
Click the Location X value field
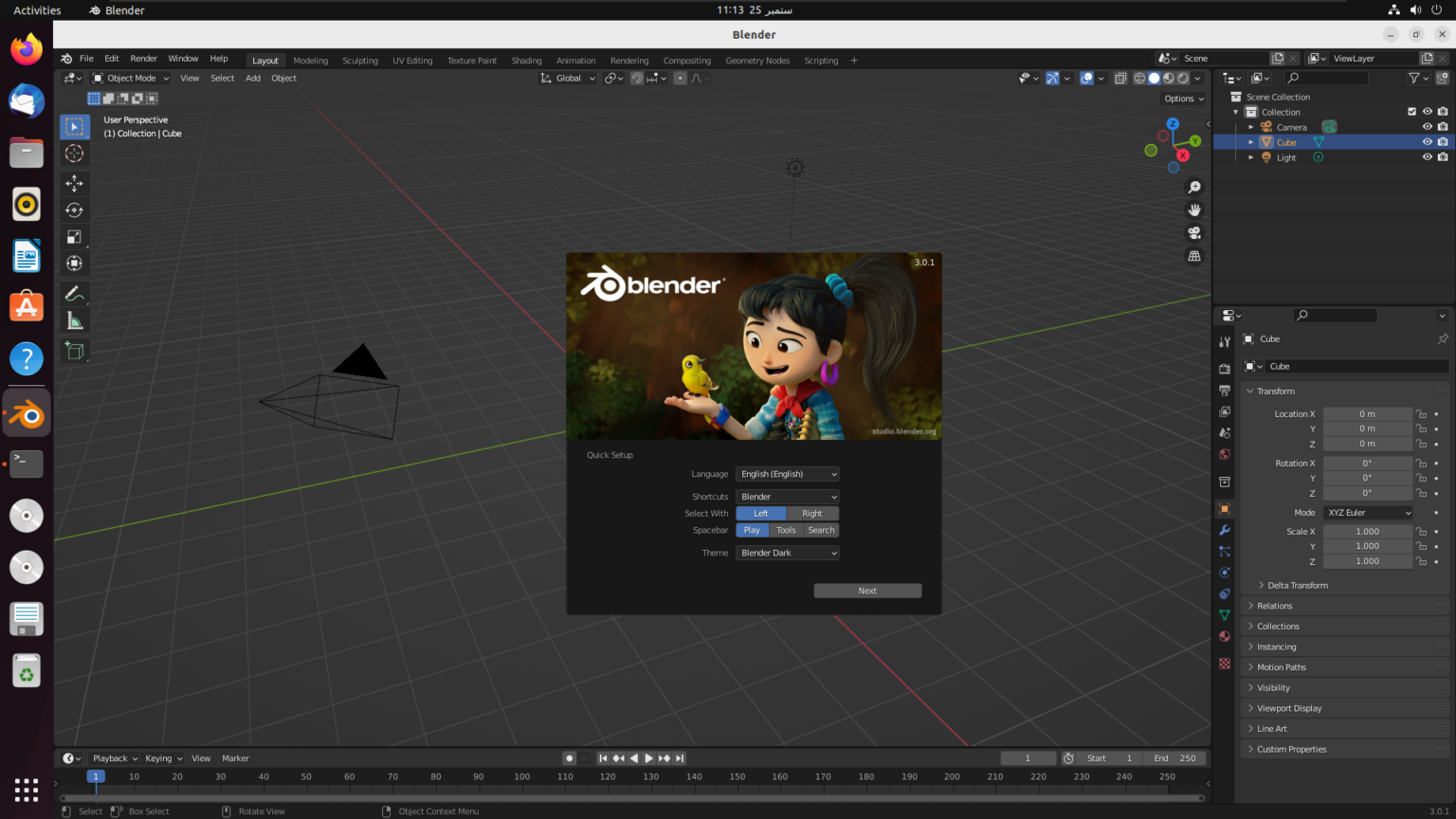click(x=1367, y=414)
